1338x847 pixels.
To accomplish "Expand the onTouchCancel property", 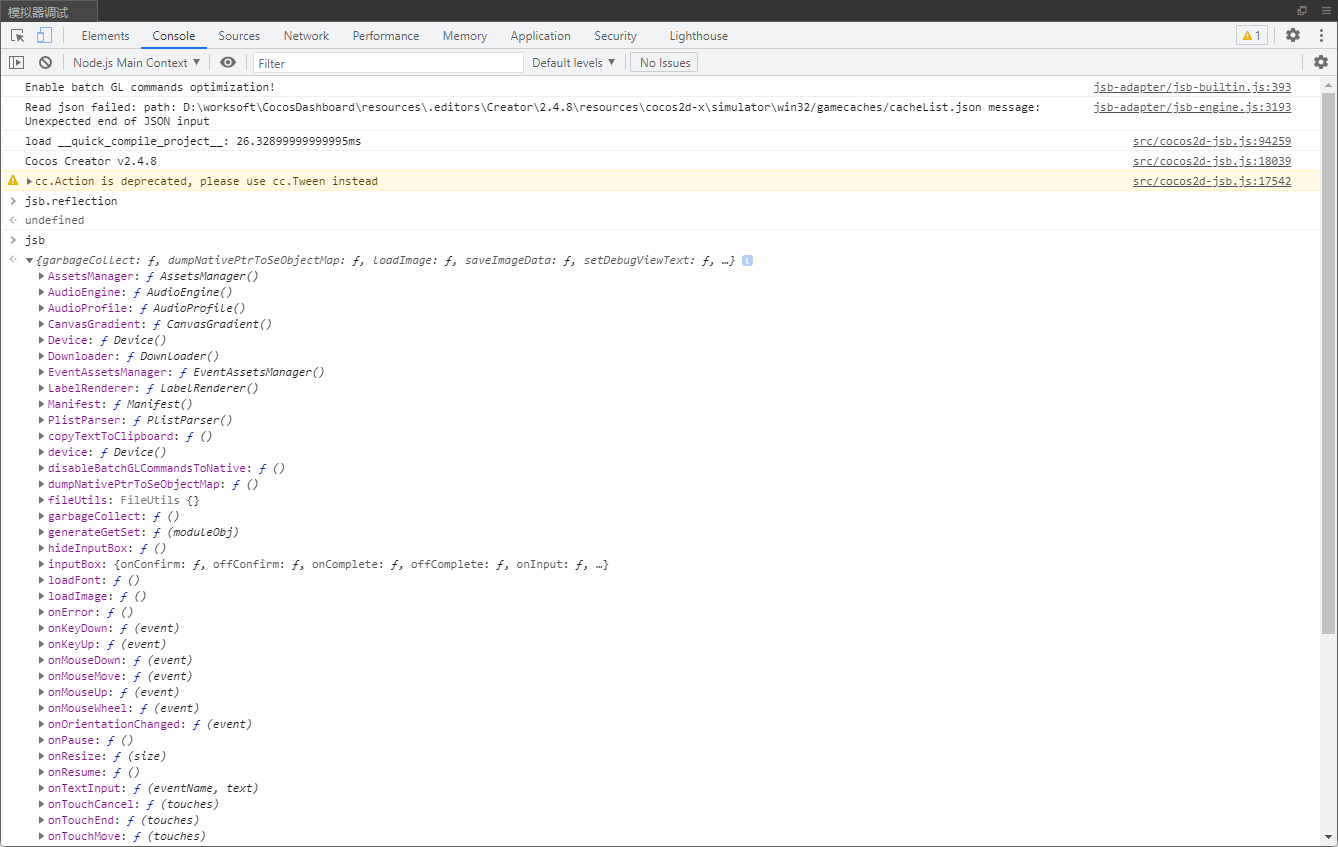I will pos(42,804).
